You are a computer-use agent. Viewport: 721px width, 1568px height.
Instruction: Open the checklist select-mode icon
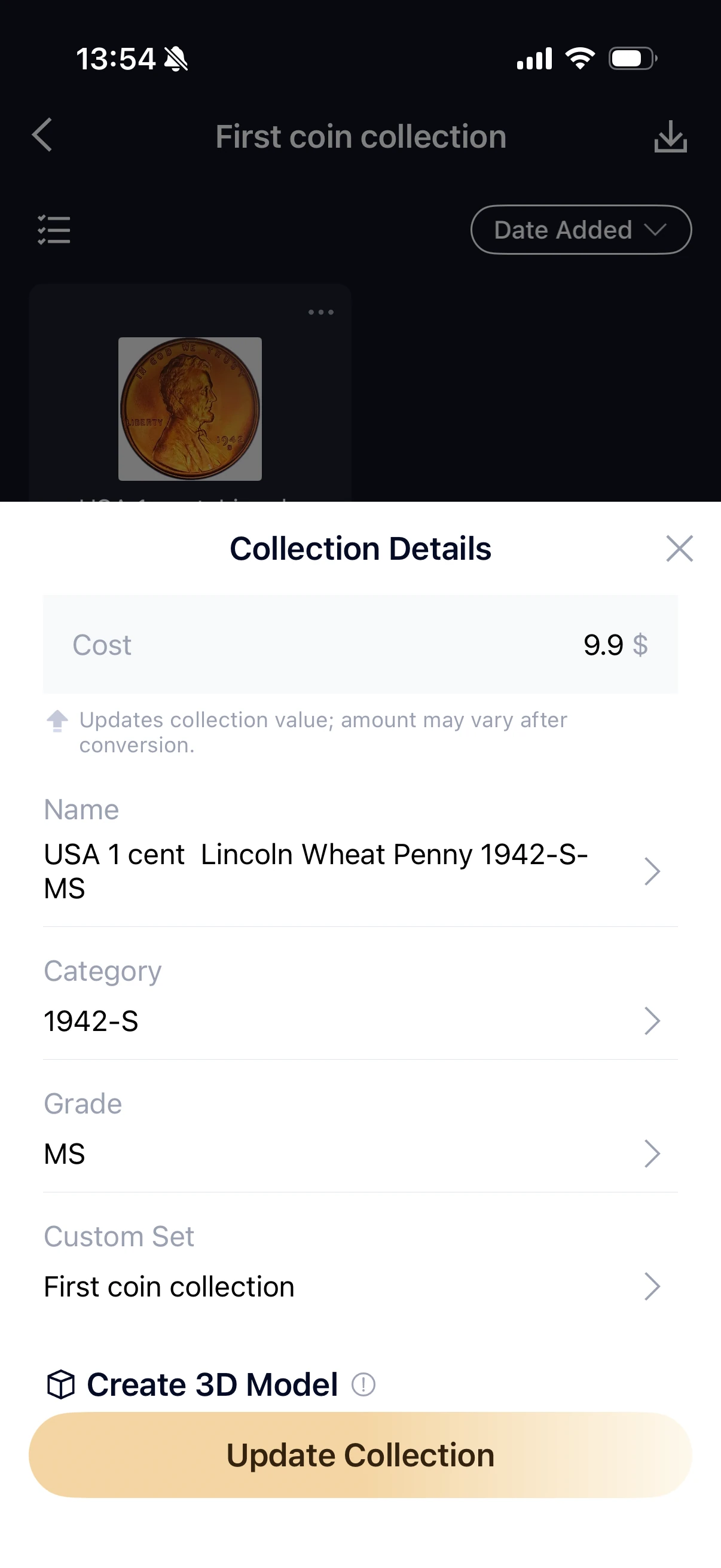54,230
